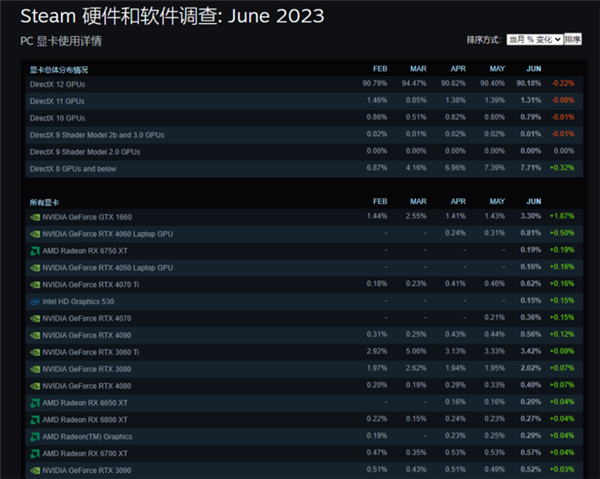This screenshot has height=479, width=600.
Task: Click NVIDIA logo next to GeForce GTX 1660
Action: 35,217
